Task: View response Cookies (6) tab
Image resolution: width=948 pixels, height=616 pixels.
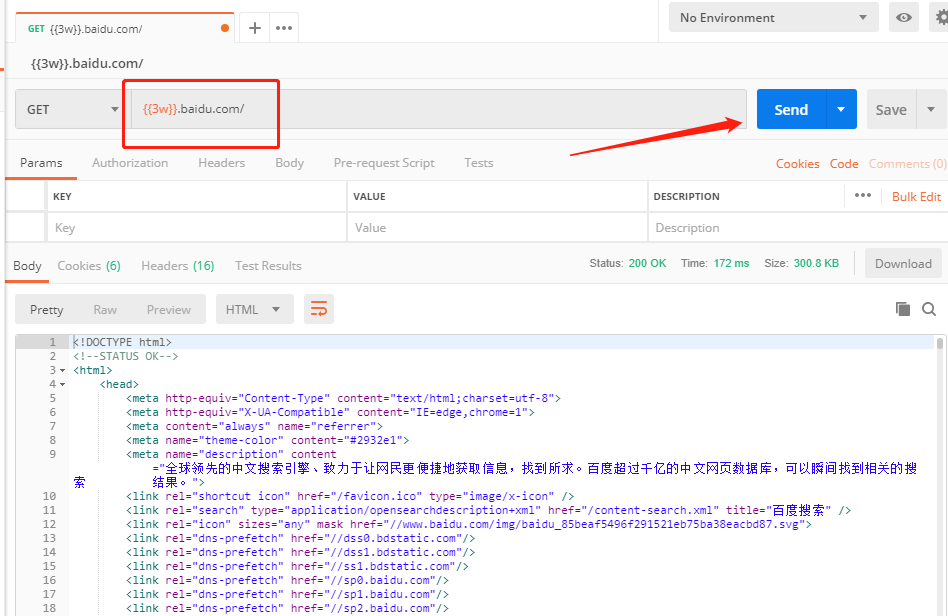Action: pyautogui.click(x=89, y=266)
